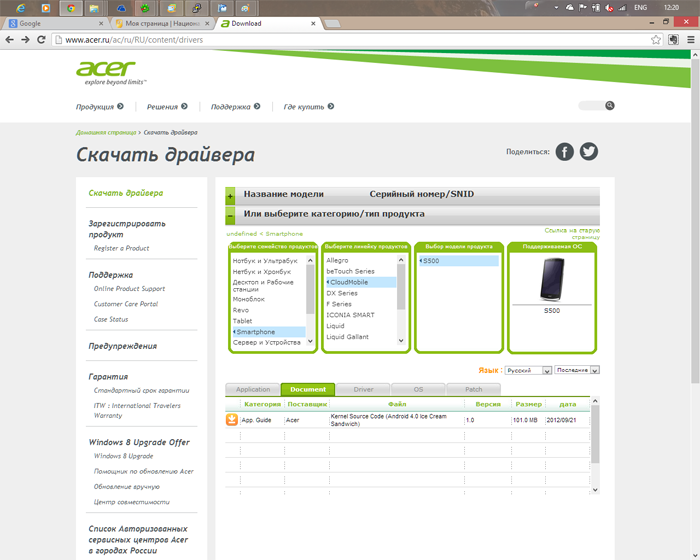
Task: Open the Register a Product link
Action: pos(121,248)
